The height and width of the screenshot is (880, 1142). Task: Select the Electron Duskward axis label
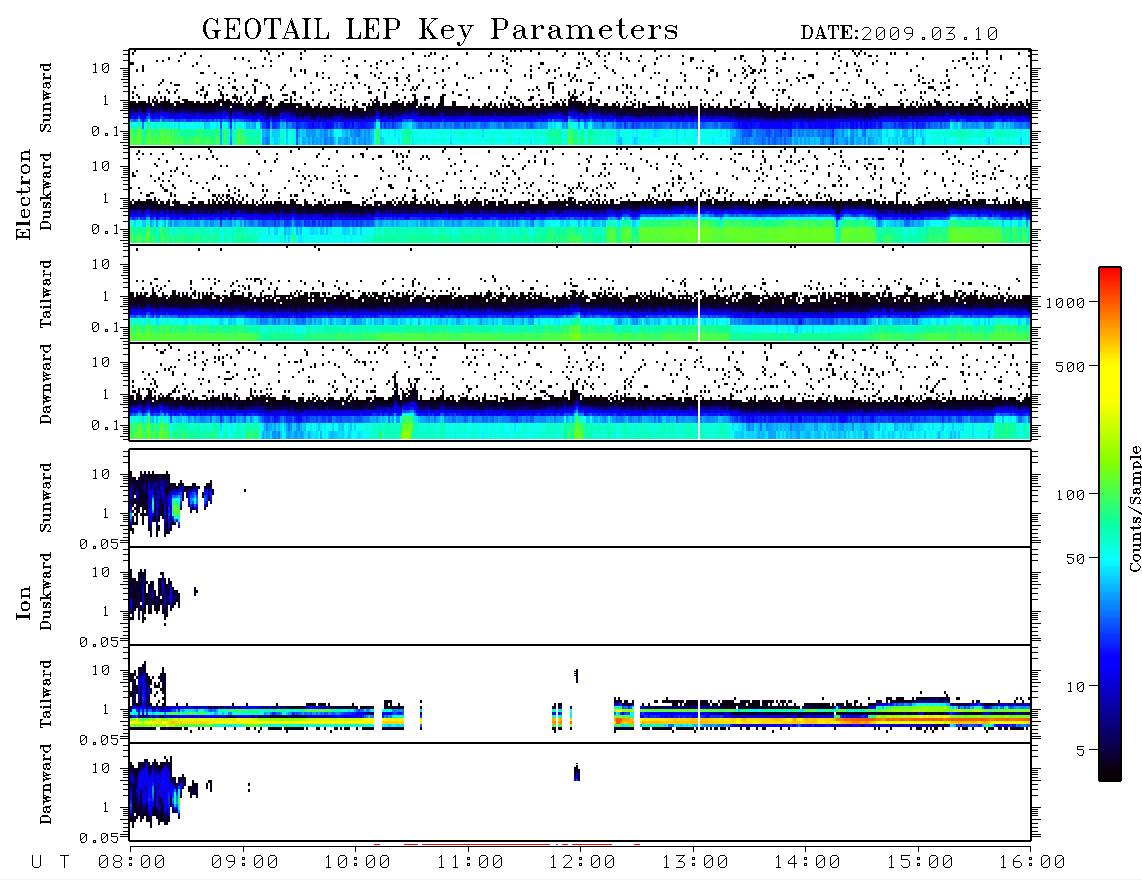46,191
